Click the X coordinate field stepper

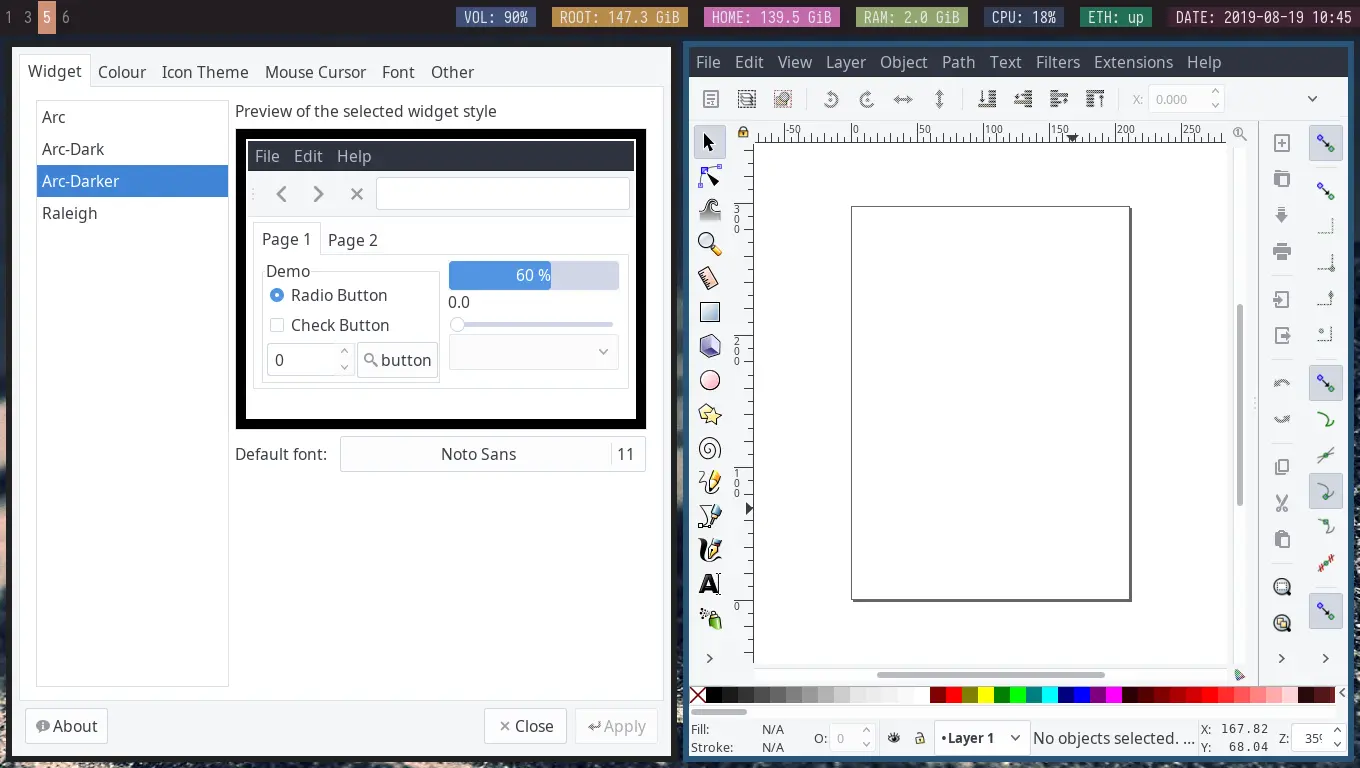point(1216,99)
